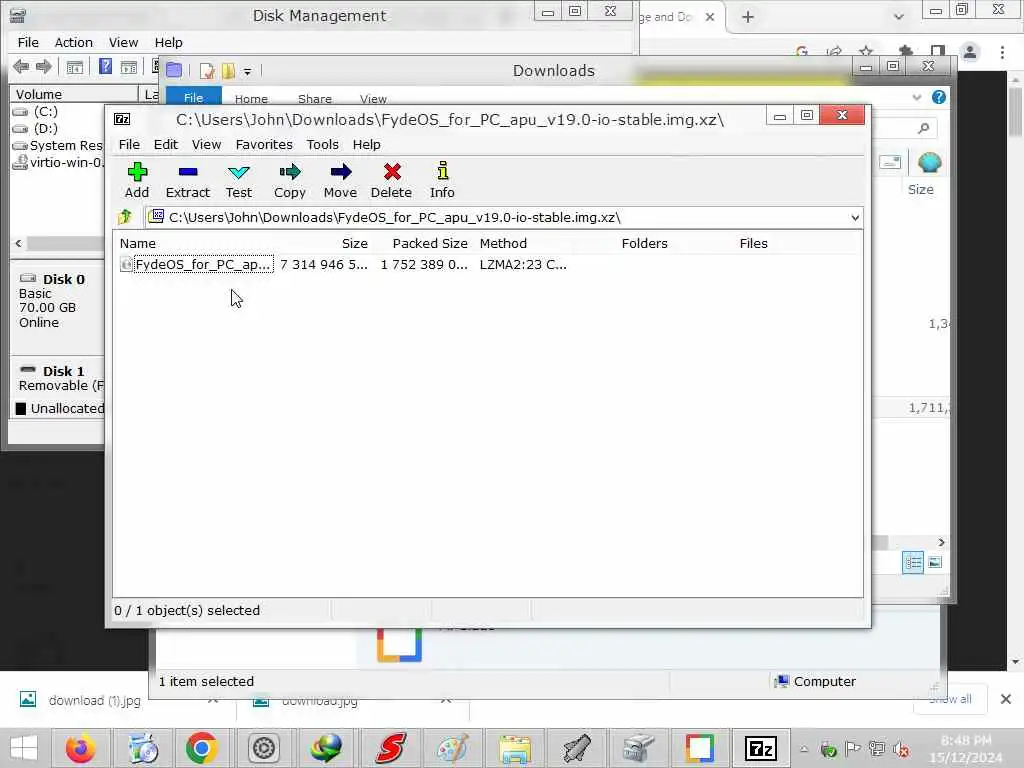
Task: Open 7-Zip Edit menu
Action: click(166, 144)
